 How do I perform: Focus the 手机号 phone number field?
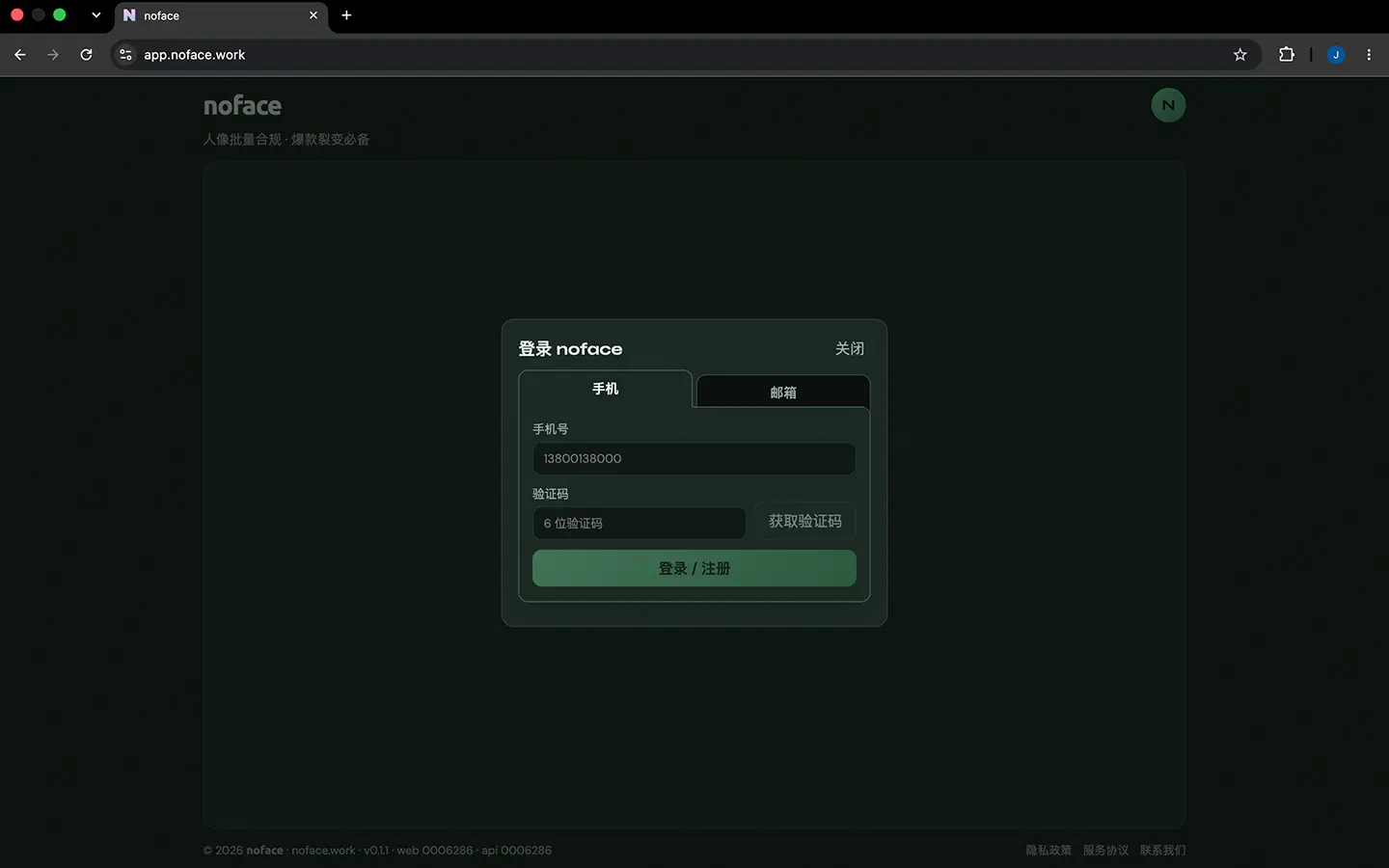[x=694, y=459]
